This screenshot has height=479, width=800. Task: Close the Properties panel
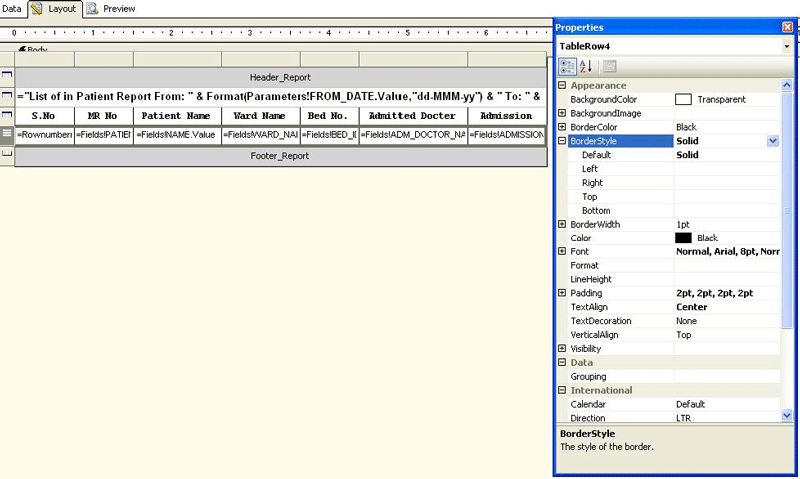tap(787, 27)
